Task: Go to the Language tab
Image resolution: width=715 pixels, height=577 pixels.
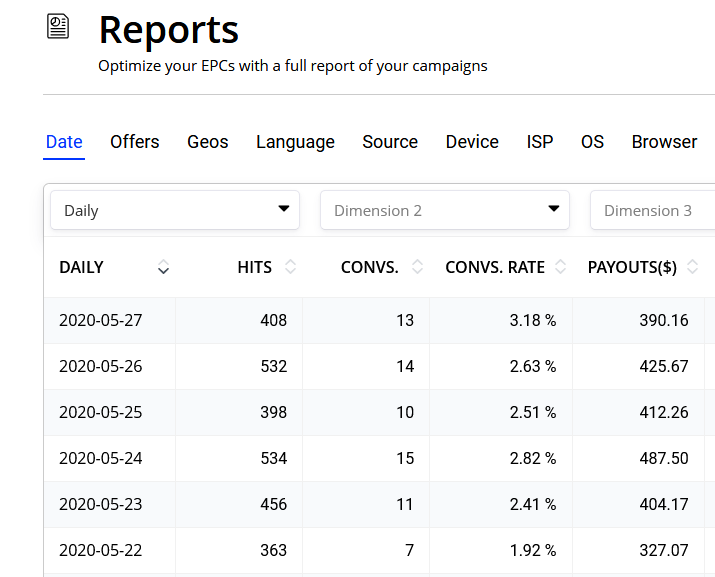Action: (295, 142)
